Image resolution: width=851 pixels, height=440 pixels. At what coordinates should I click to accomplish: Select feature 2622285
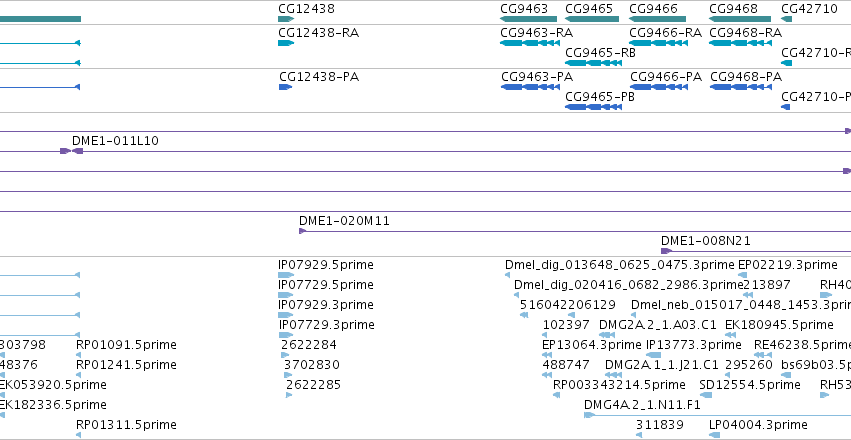point(314,385)
